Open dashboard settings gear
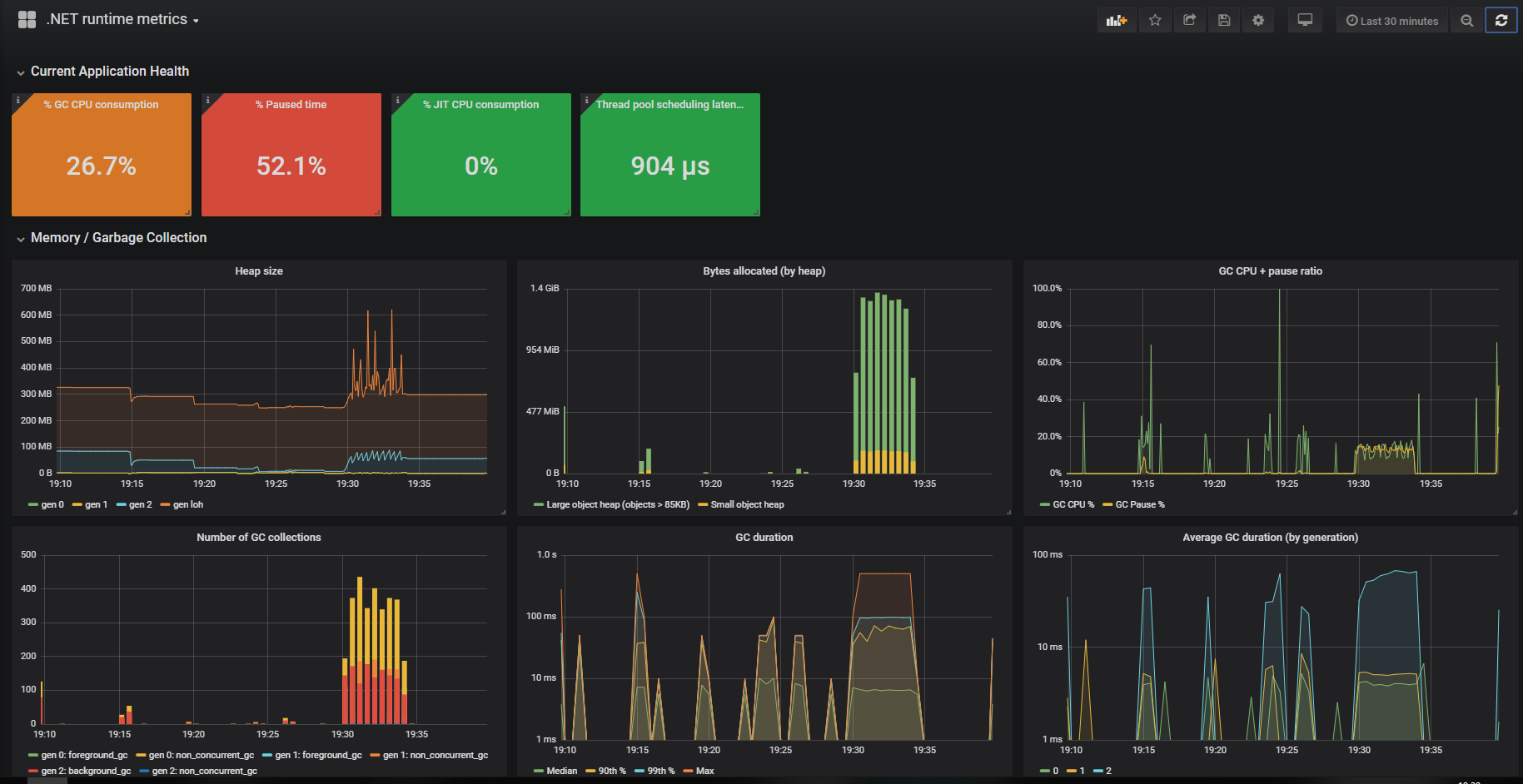 click(1258, 21)
